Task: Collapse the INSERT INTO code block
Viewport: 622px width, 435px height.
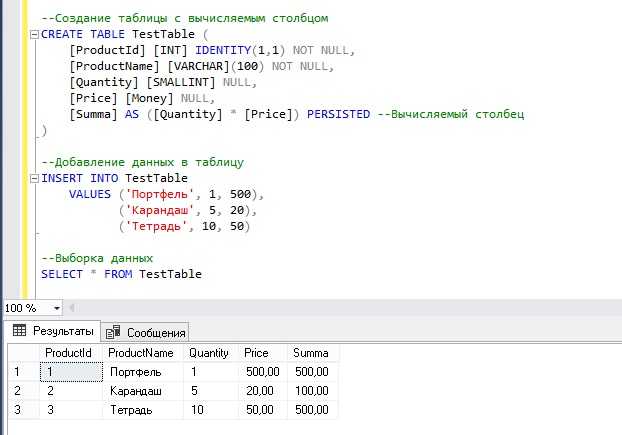Action: 35,178
